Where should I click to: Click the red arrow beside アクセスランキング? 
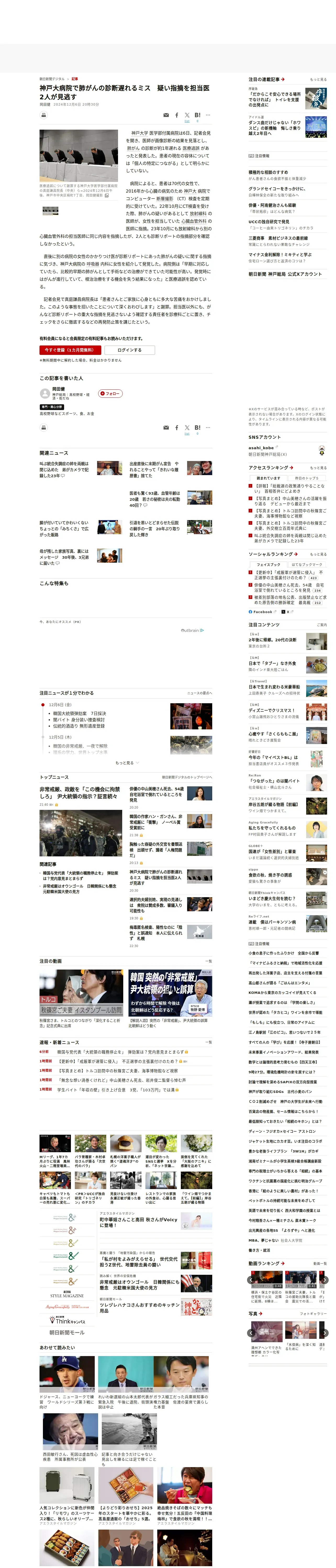point(292,468)
